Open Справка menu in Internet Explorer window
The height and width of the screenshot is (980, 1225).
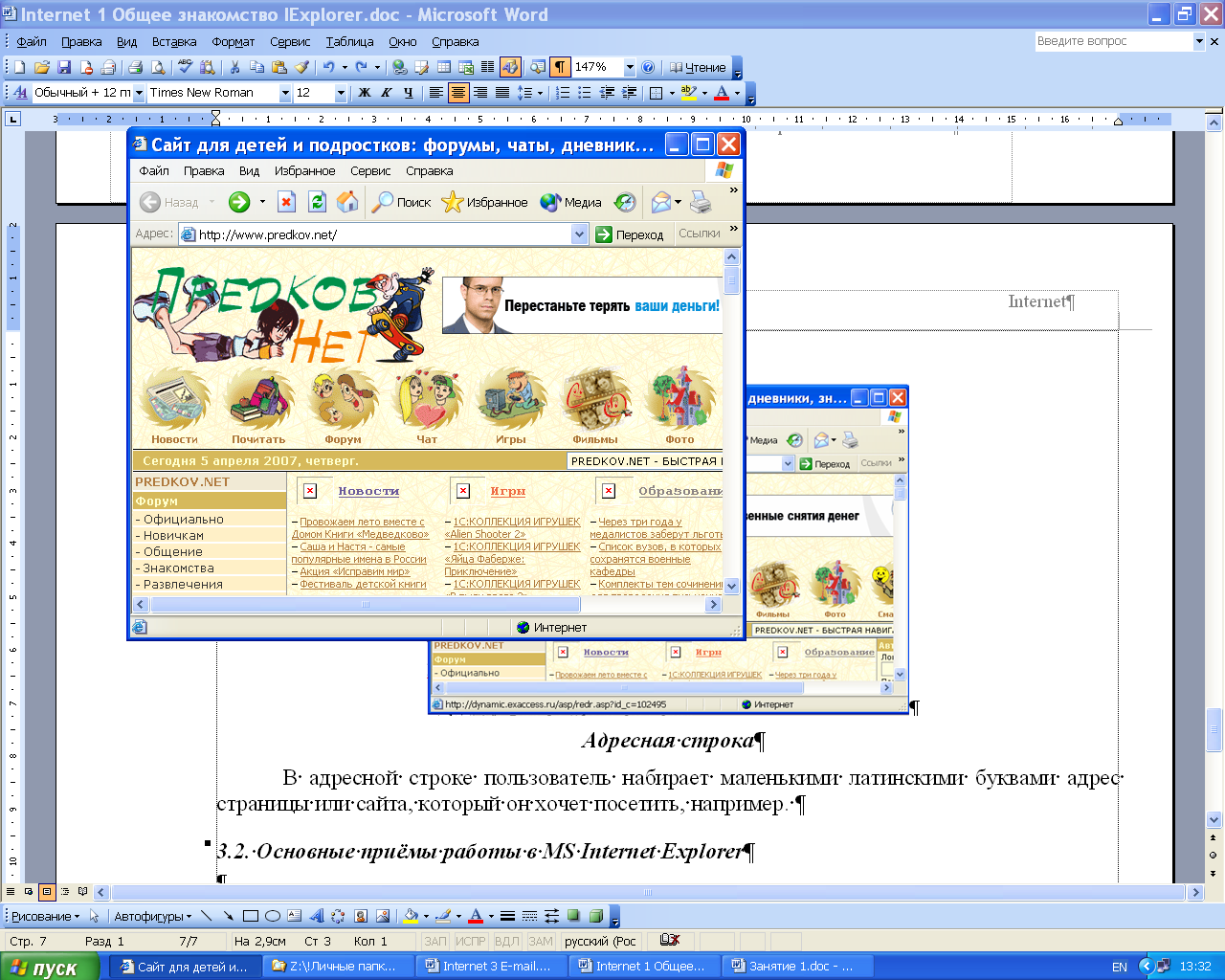pos(429,170)
